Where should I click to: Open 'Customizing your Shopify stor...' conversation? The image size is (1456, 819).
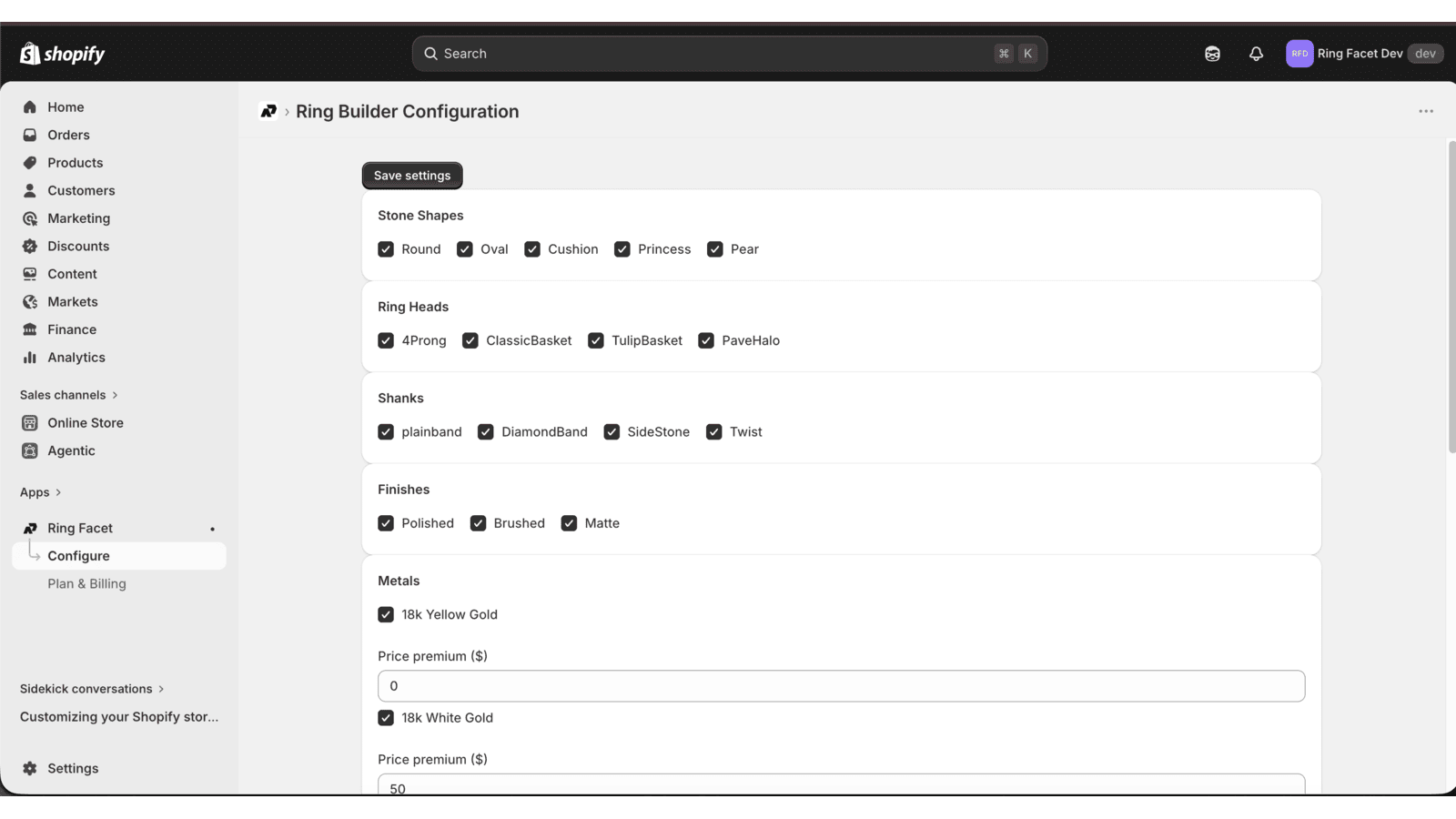click(x=119, y=717)
